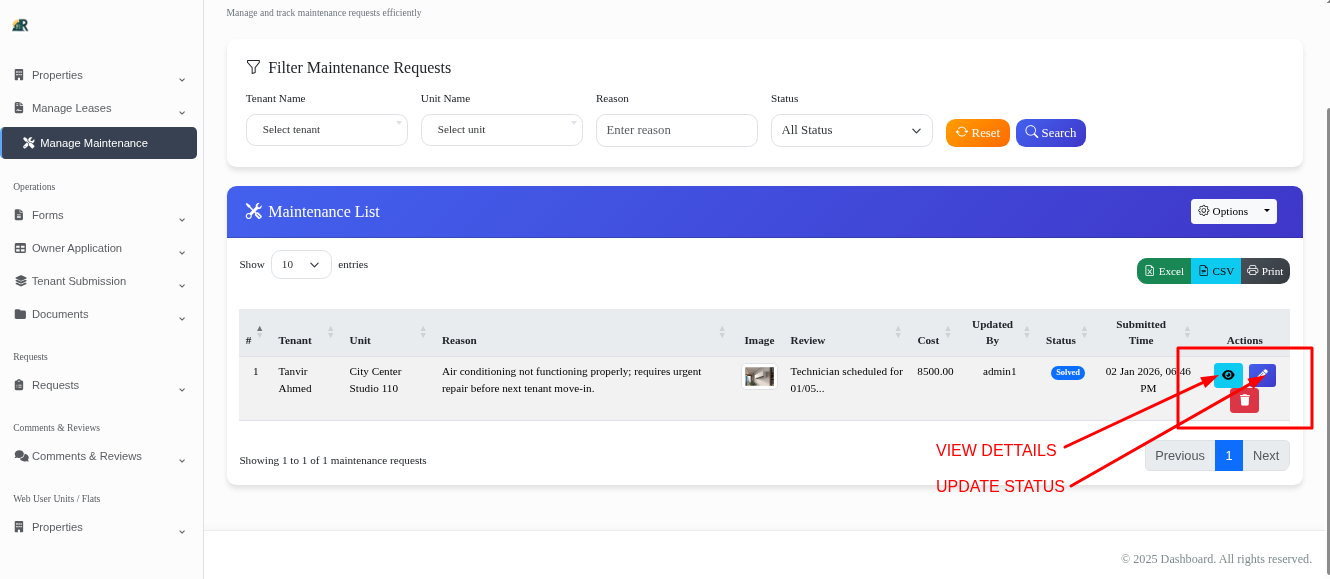The image size is (1330, 579).
Task: Select the Tenant Submission layers icon
Action: [22, 281]
